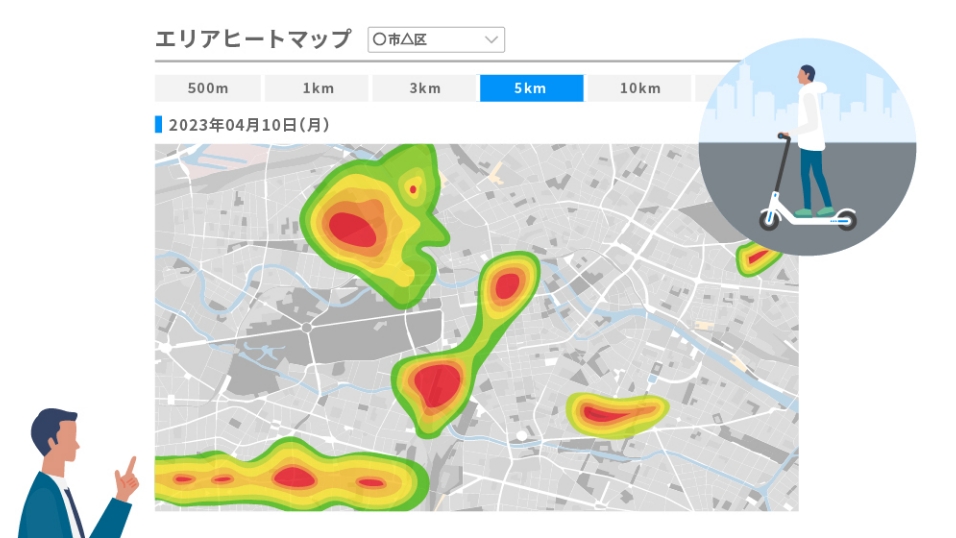This screenshot has height=538, width=956.
Task: Click the central upper red hotspot on map
Action: [x=507, y=285]
